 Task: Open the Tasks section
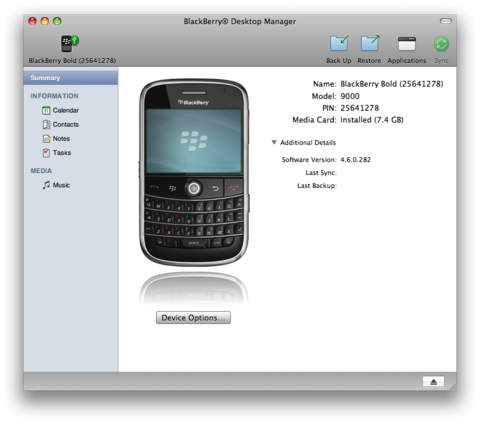[62, 153]
